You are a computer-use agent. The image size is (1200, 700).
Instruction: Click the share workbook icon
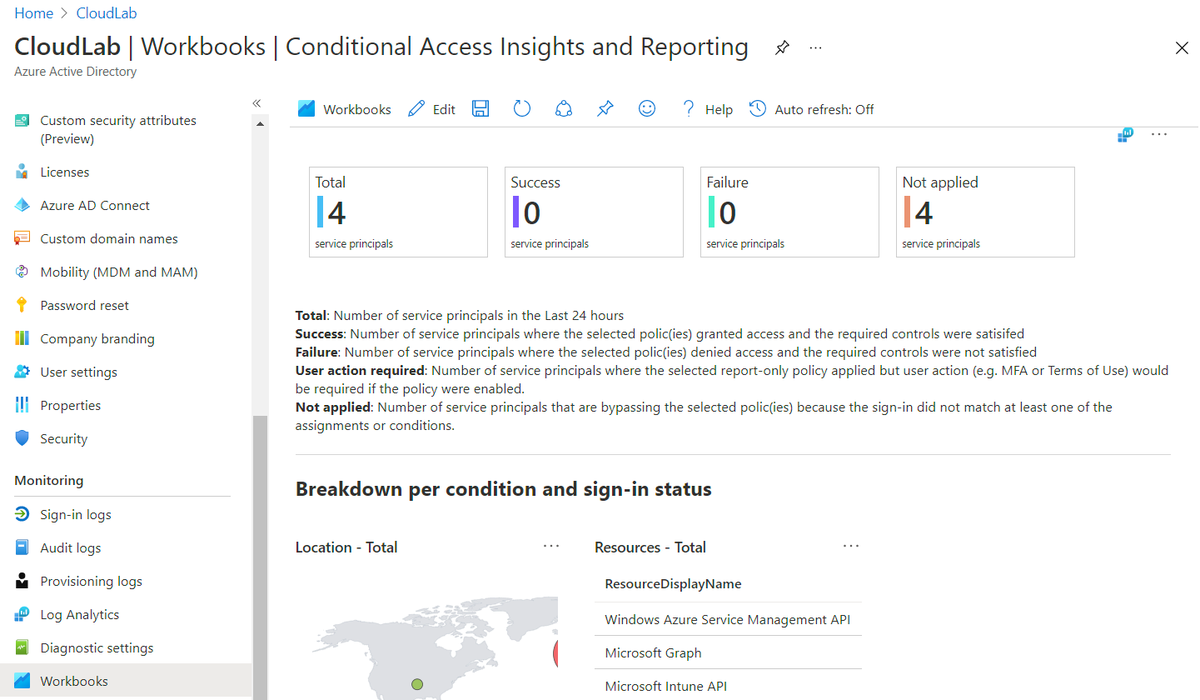click(564, 109)
